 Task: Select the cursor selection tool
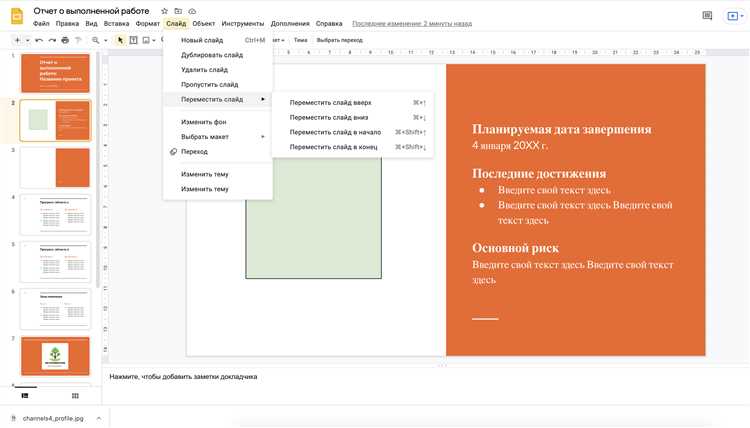click(120, 40)
